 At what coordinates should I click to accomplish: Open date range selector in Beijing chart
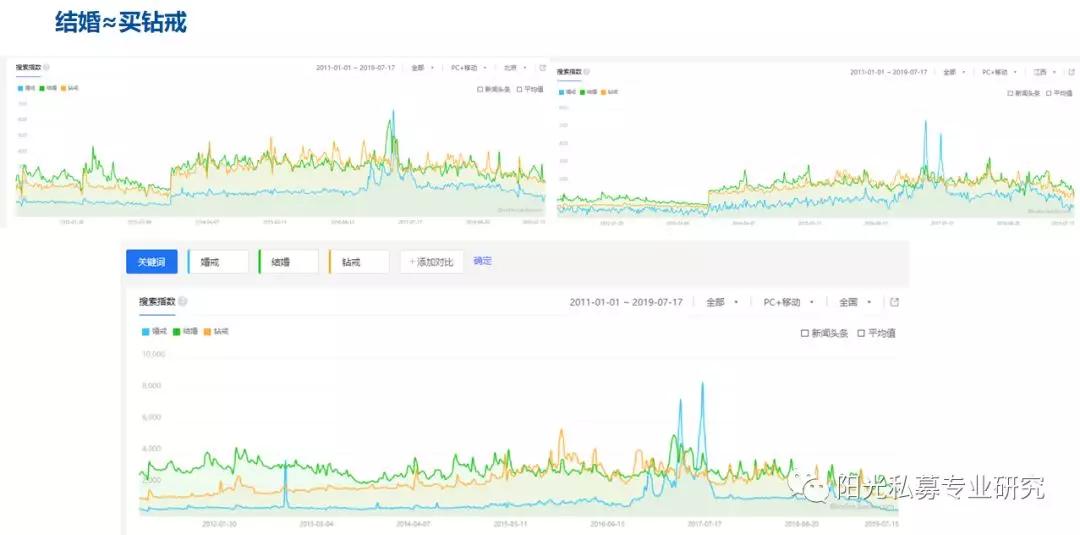point(355,67)
